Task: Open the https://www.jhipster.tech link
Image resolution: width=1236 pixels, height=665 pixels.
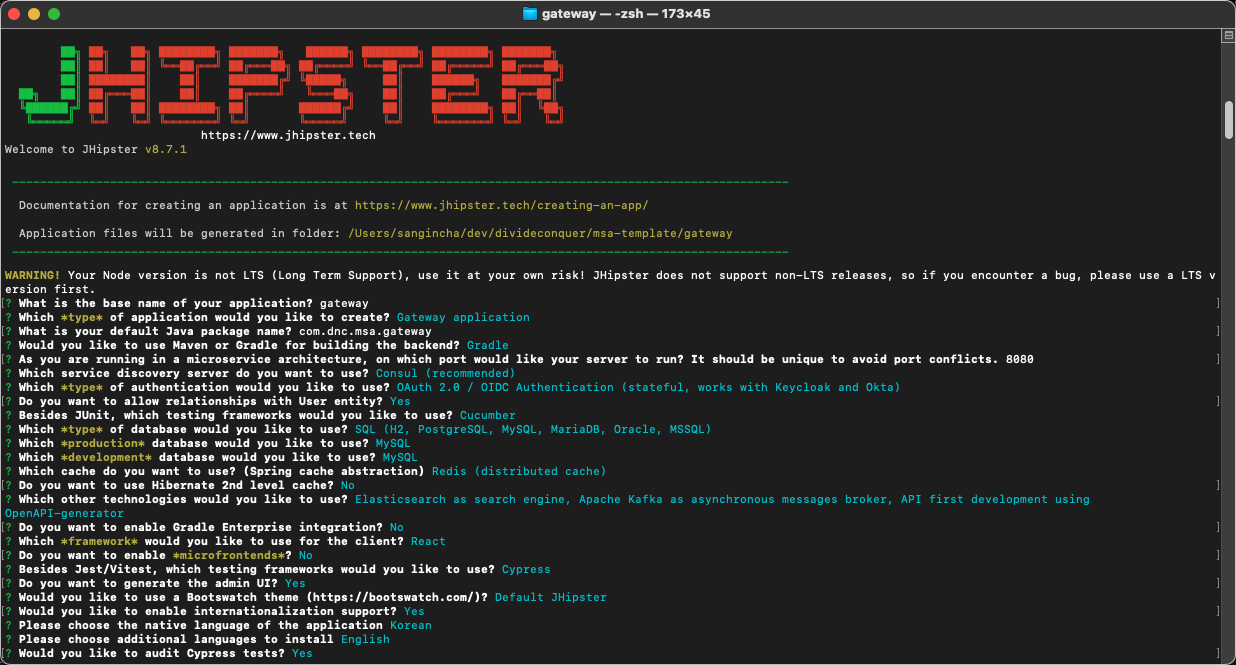Action: click(x=288, y=135)
